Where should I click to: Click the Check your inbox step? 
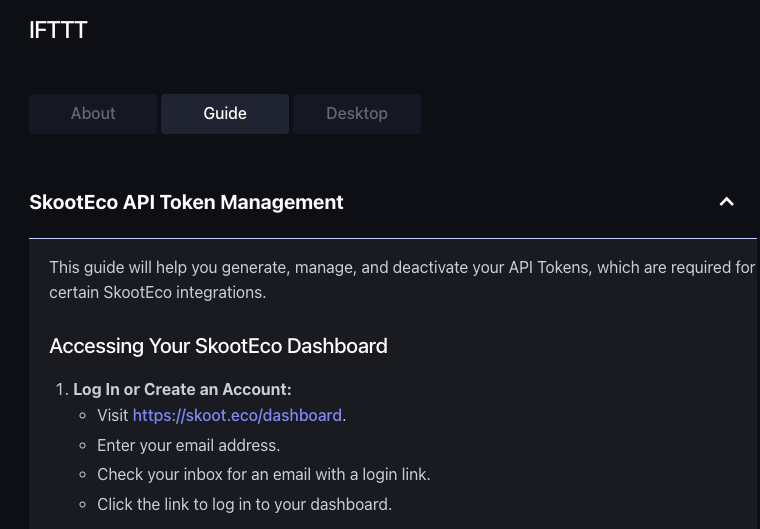pos(263,475)
